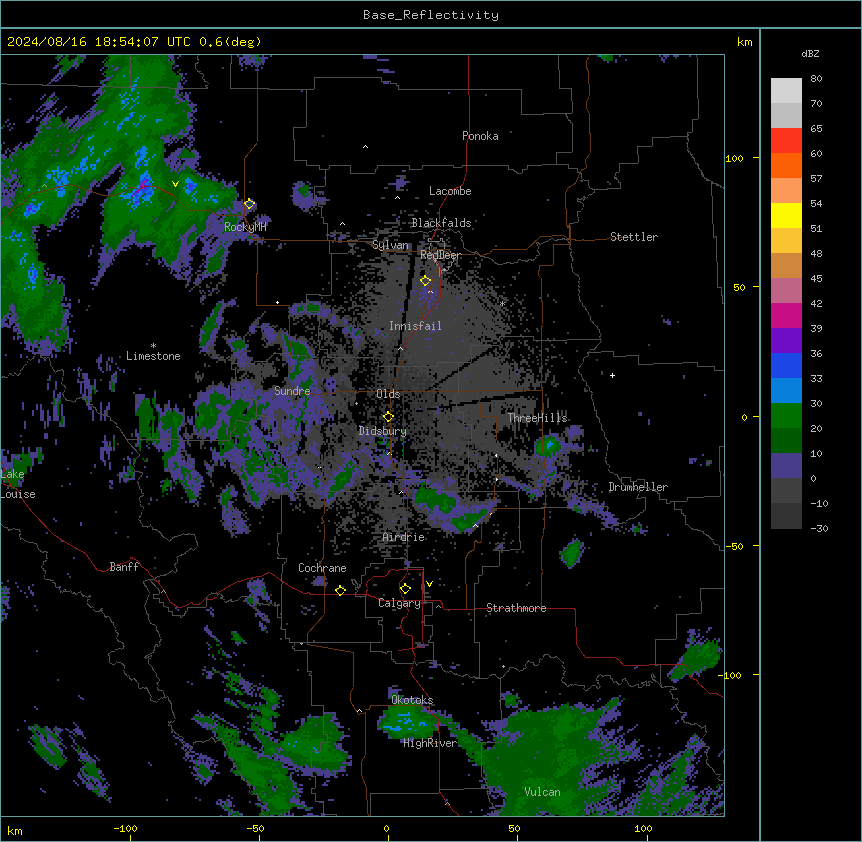Viewport: 862px width, 842px height.
Task: Click the Ponoka city label
Action: (480, 136)
